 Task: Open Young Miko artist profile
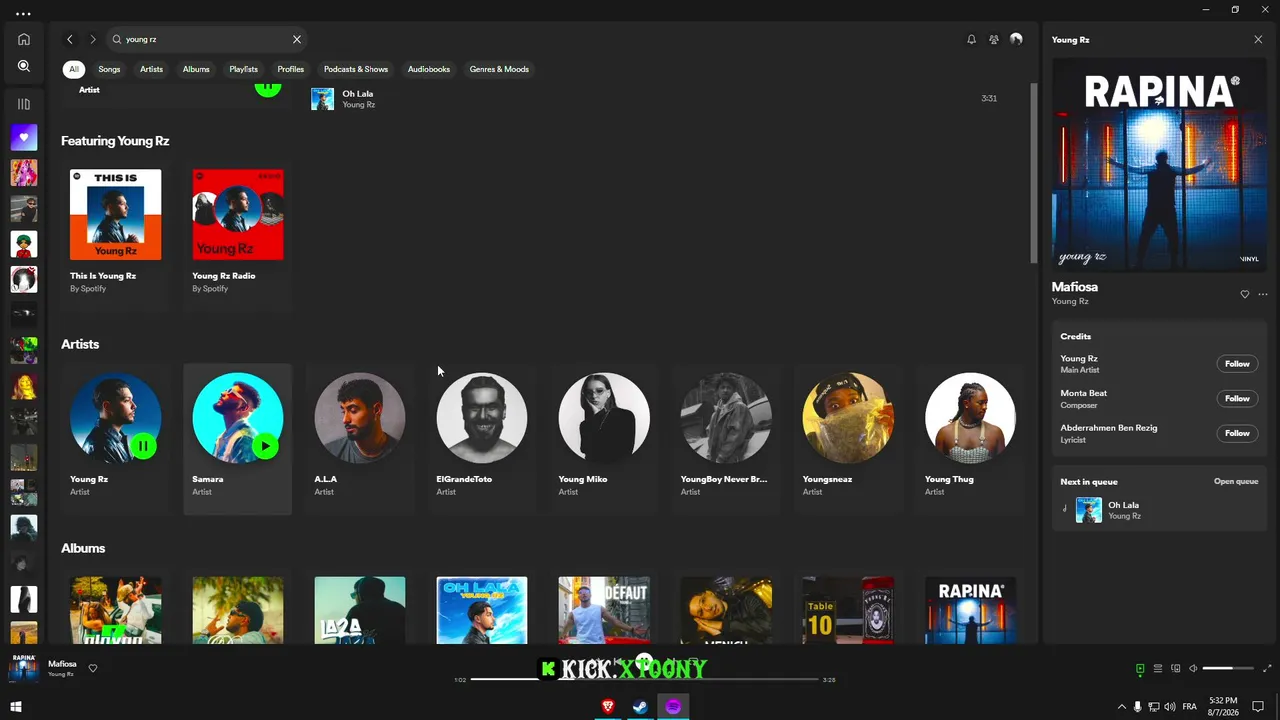pyautogui.click(x=604, y=439)
